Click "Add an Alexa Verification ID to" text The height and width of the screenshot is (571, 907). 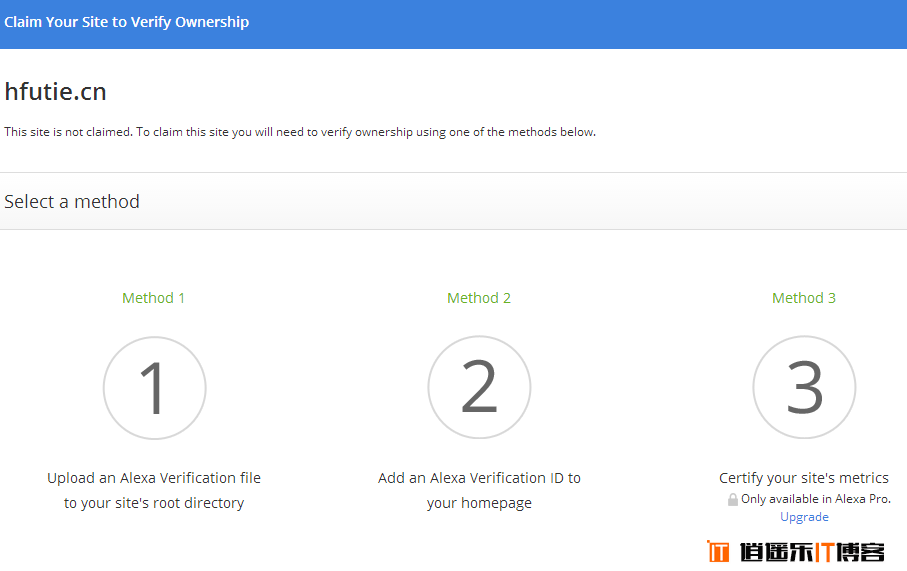pyautogui.click(x=480, y=478)
